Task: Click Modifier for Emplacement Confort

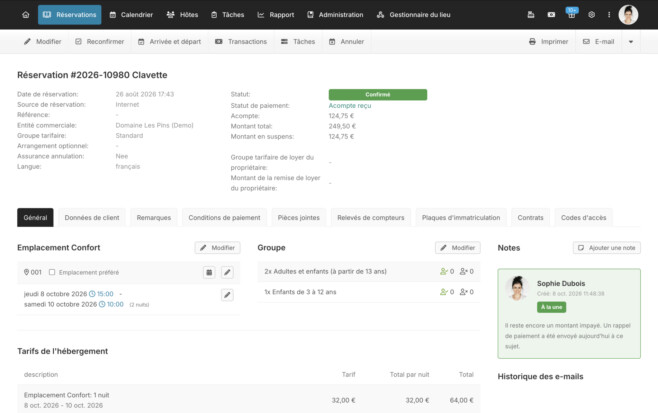Action: click(x=217, y=248)
